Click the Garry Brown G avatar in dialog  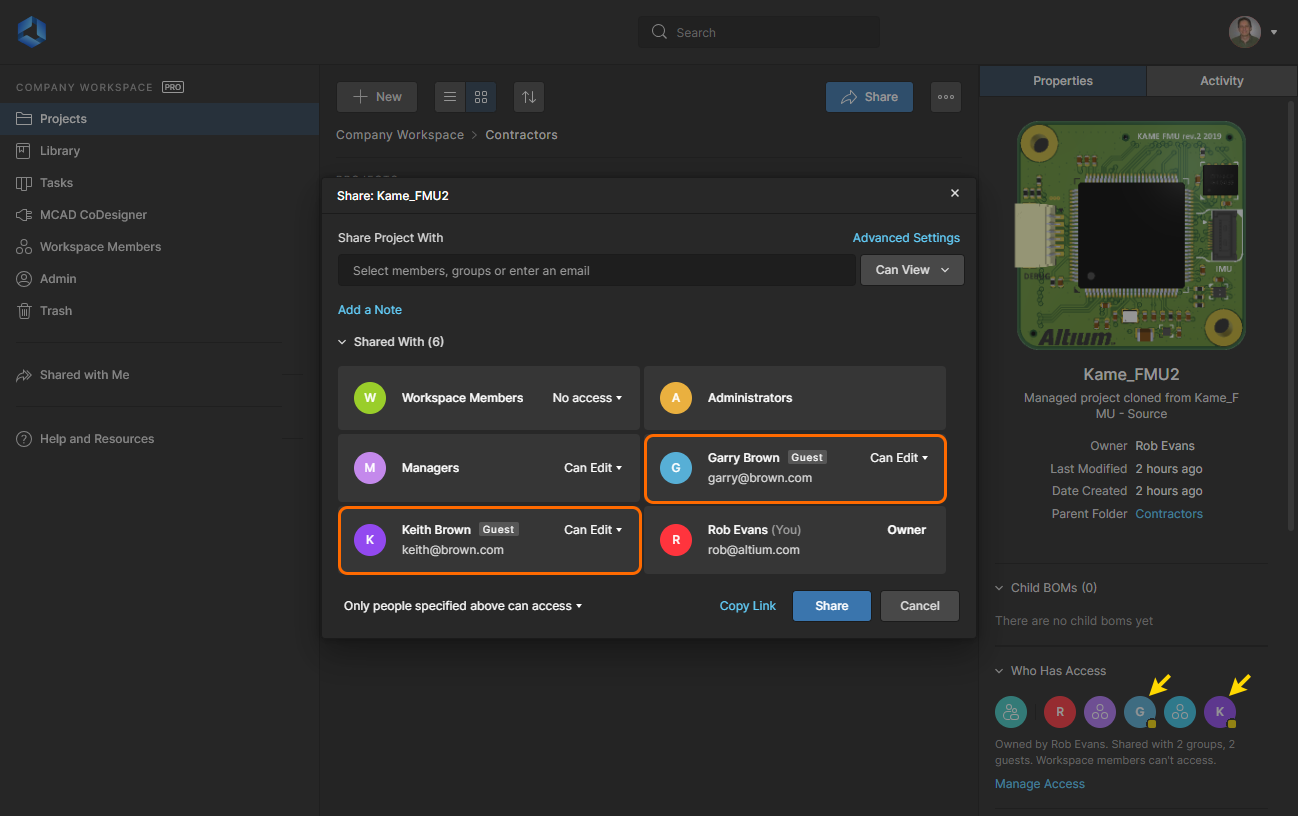tap(676, 468)
